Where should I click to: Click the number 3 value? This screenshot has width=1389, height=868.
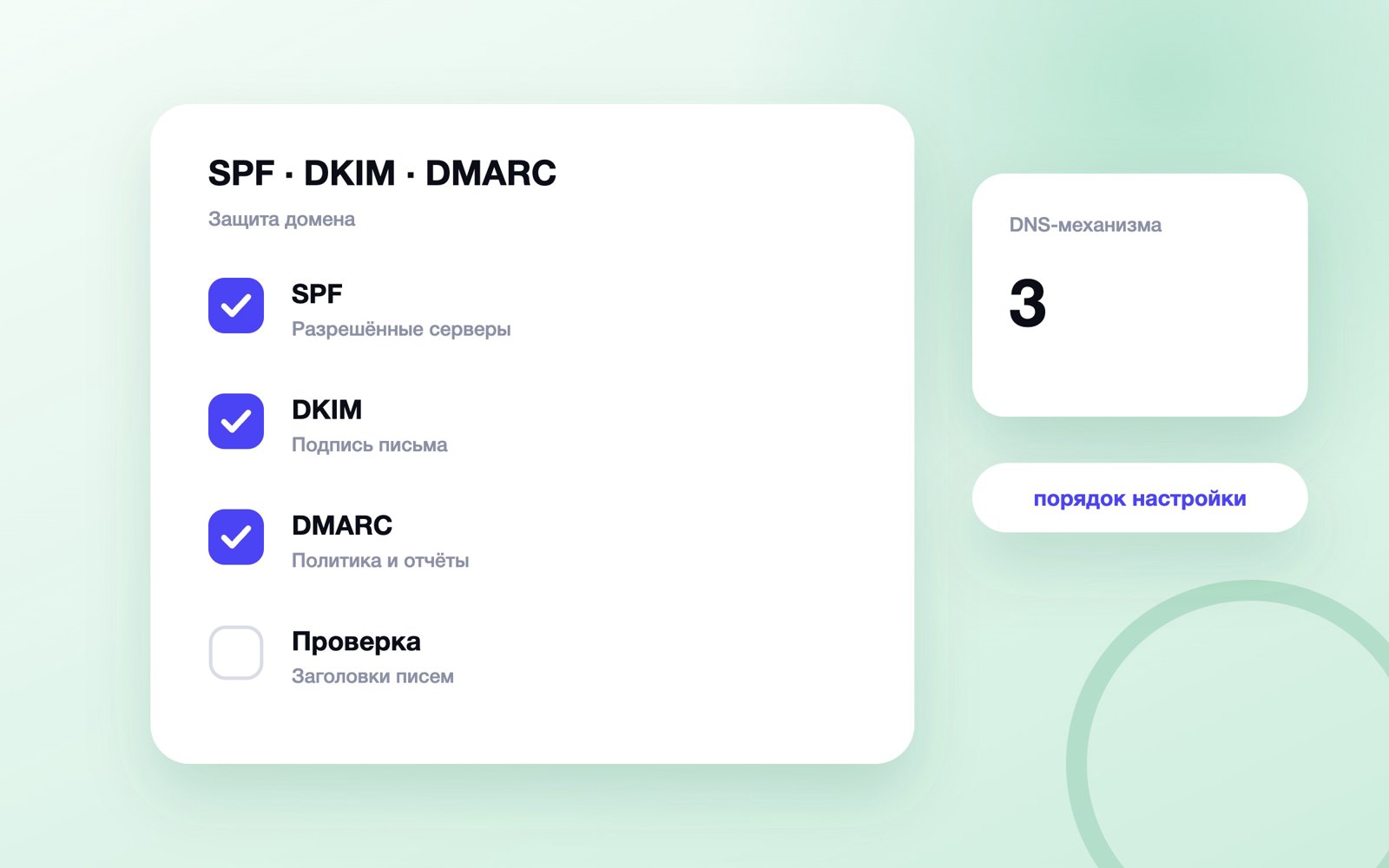pos(1028,304)
